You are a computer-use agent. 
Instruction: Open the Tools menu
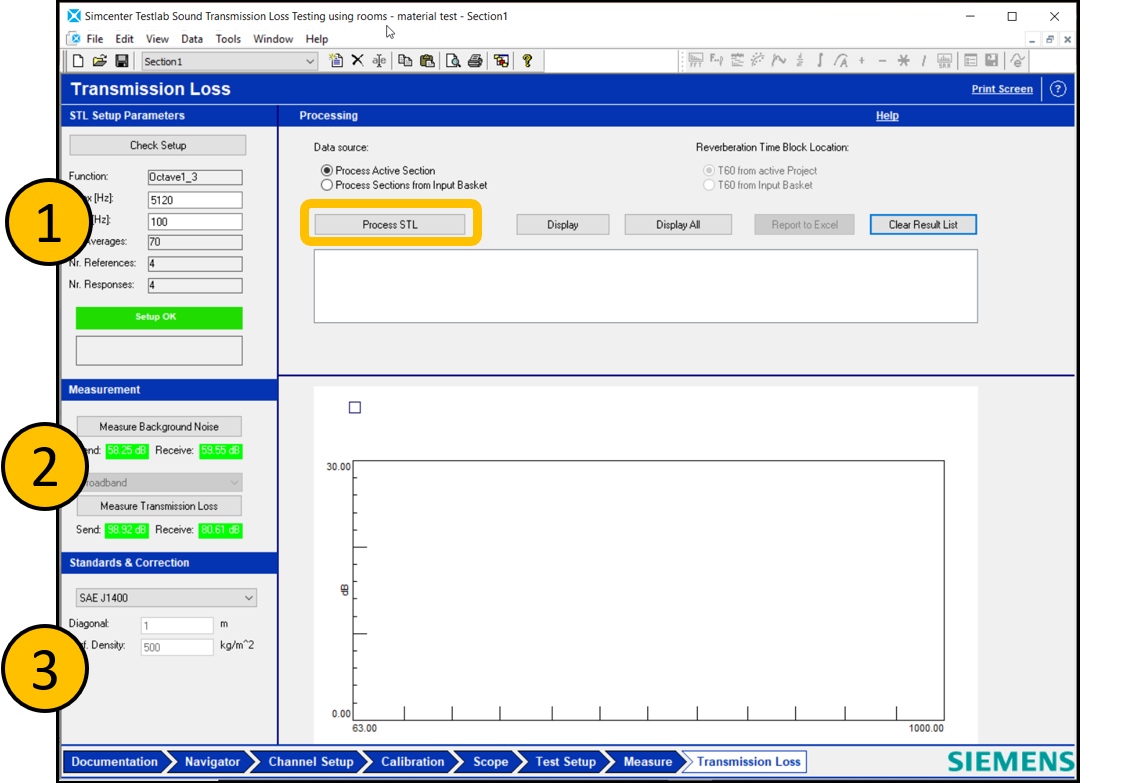click(x=228, y=39)
